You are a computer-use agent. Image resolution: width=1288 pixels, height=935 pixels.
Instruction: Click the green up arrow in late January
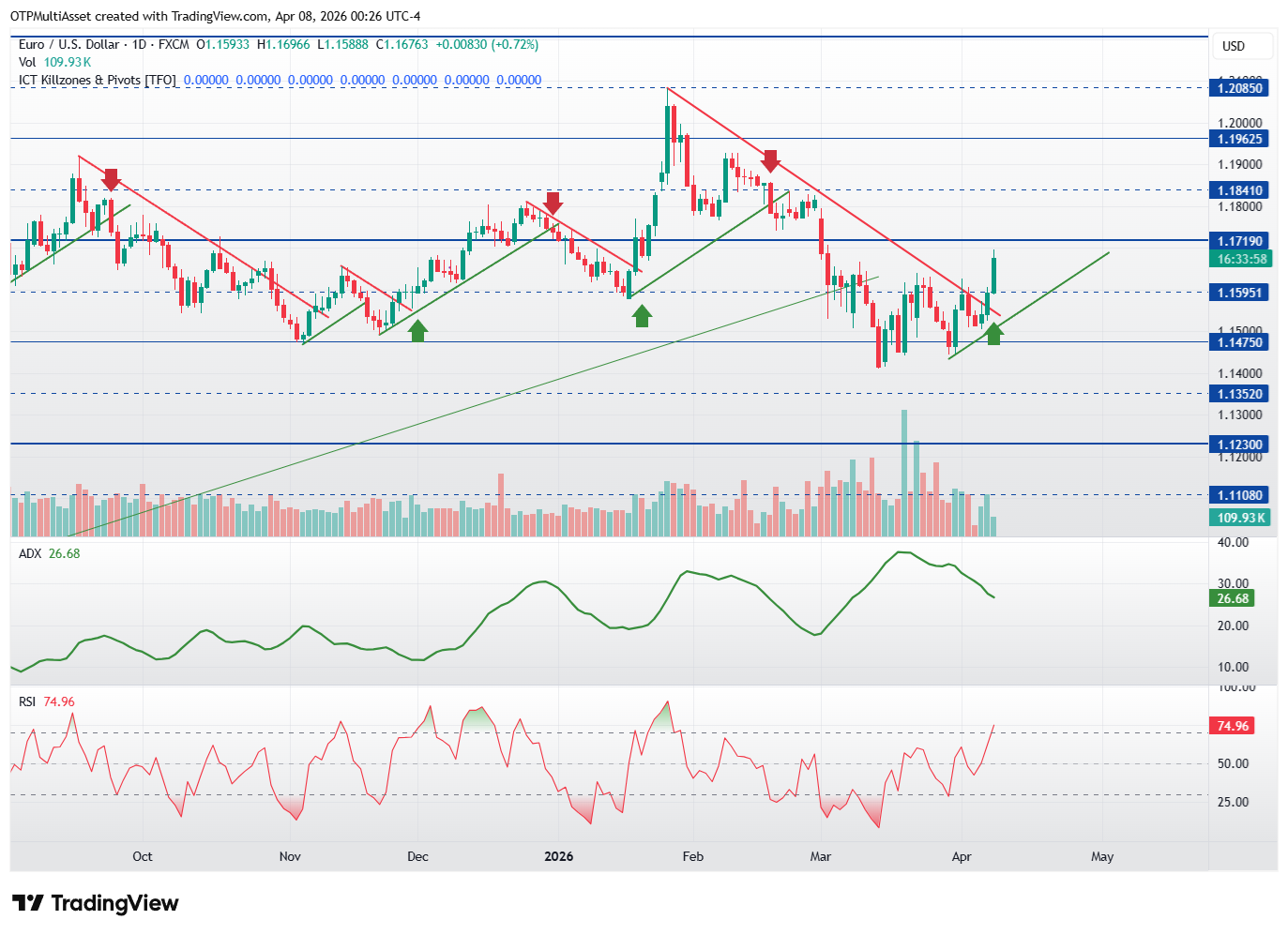coord(642,316)
